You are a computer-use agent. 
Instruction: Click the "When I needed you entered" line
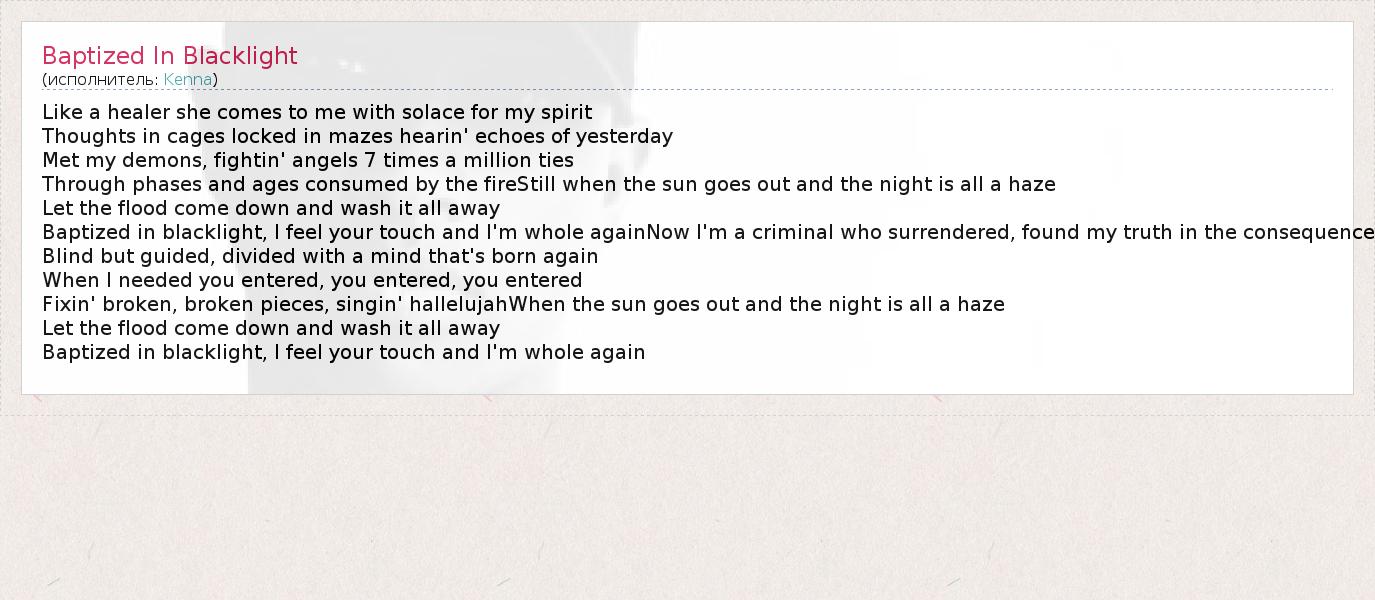coord(312,280)
